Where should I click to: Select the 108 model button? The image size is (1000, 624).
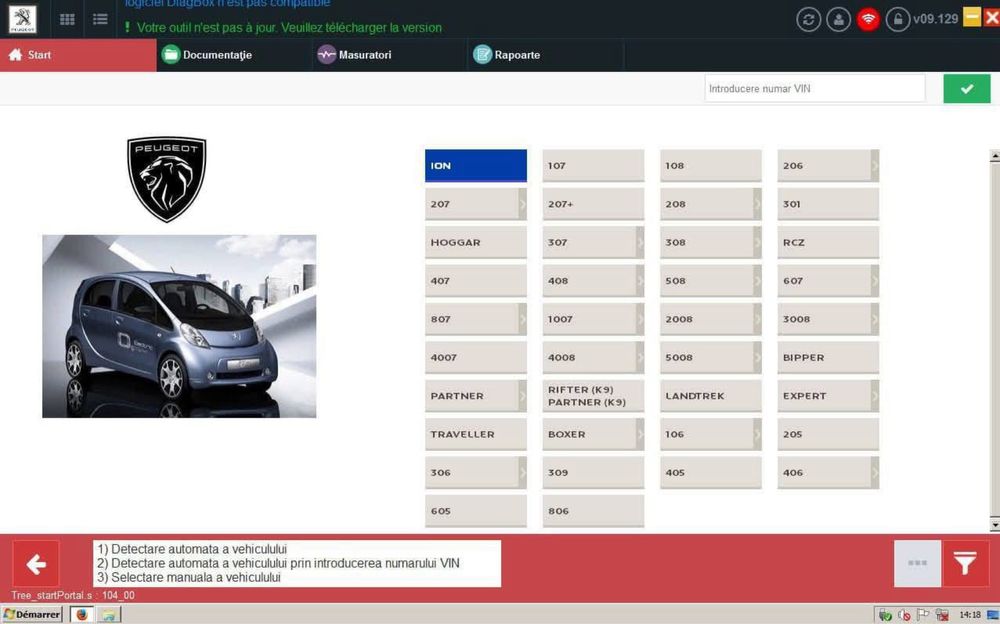click(x=710, y=166)
